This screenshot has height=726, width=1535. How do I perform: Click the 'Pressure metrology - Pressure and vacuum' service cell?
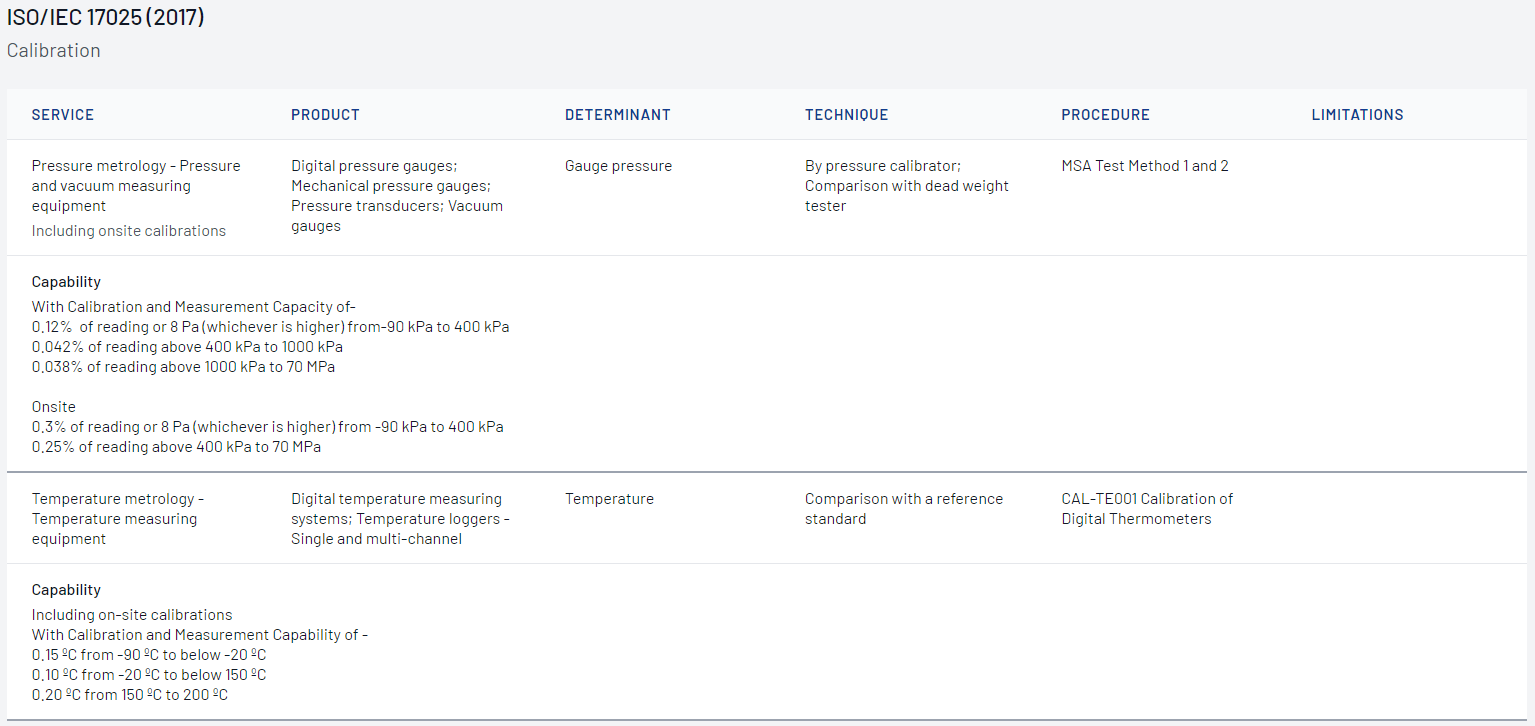(136, 186)
